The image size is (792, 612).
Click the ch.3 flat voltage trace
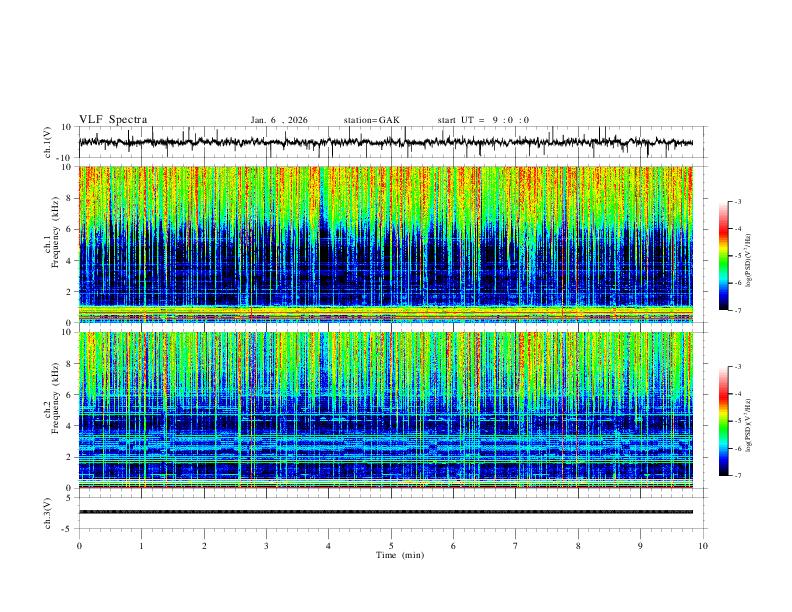point(386,512)
